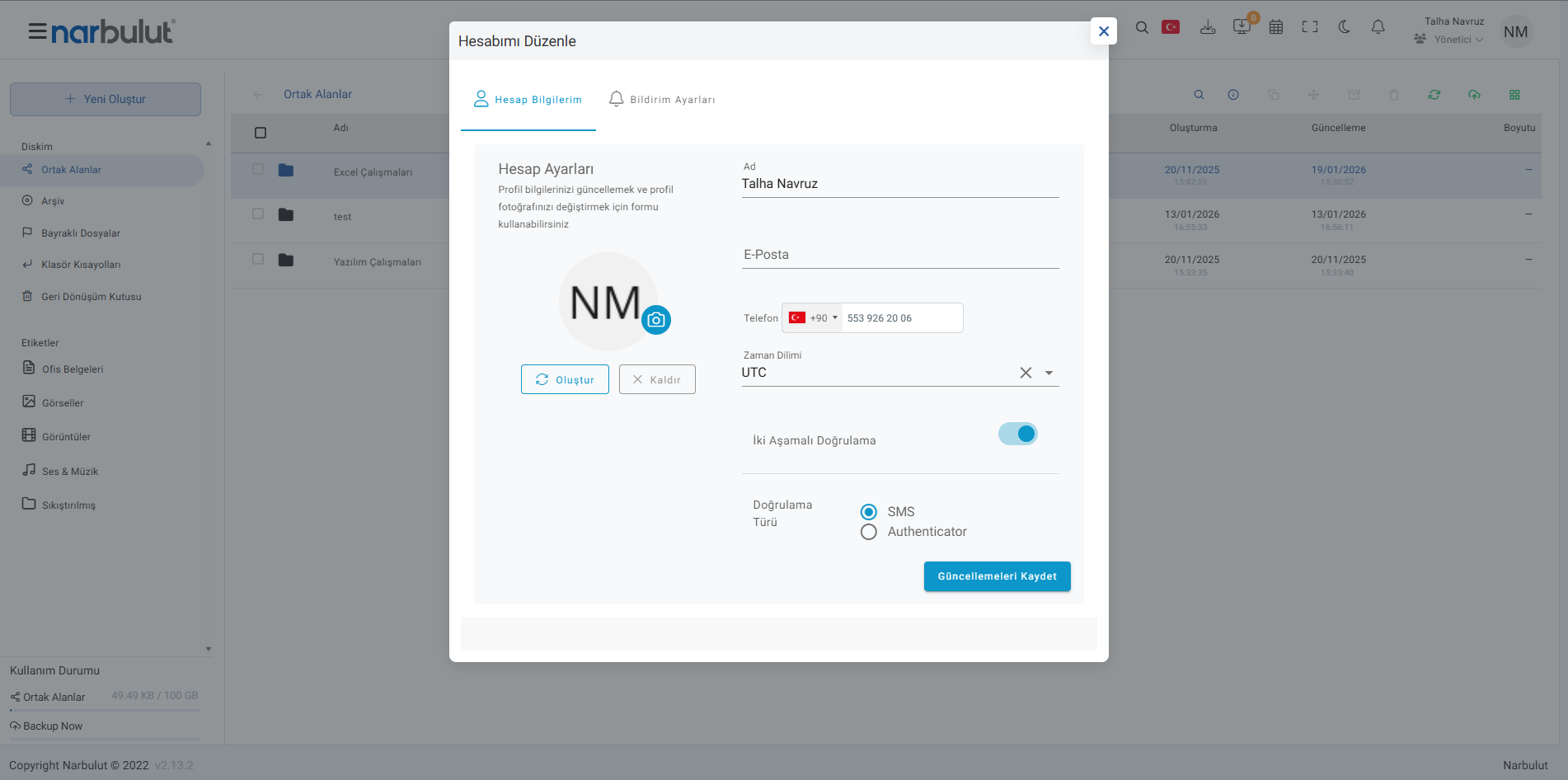Click into the E-Posta input field
The height and width of the screenshot is (780, 1568).
point(899,255)
